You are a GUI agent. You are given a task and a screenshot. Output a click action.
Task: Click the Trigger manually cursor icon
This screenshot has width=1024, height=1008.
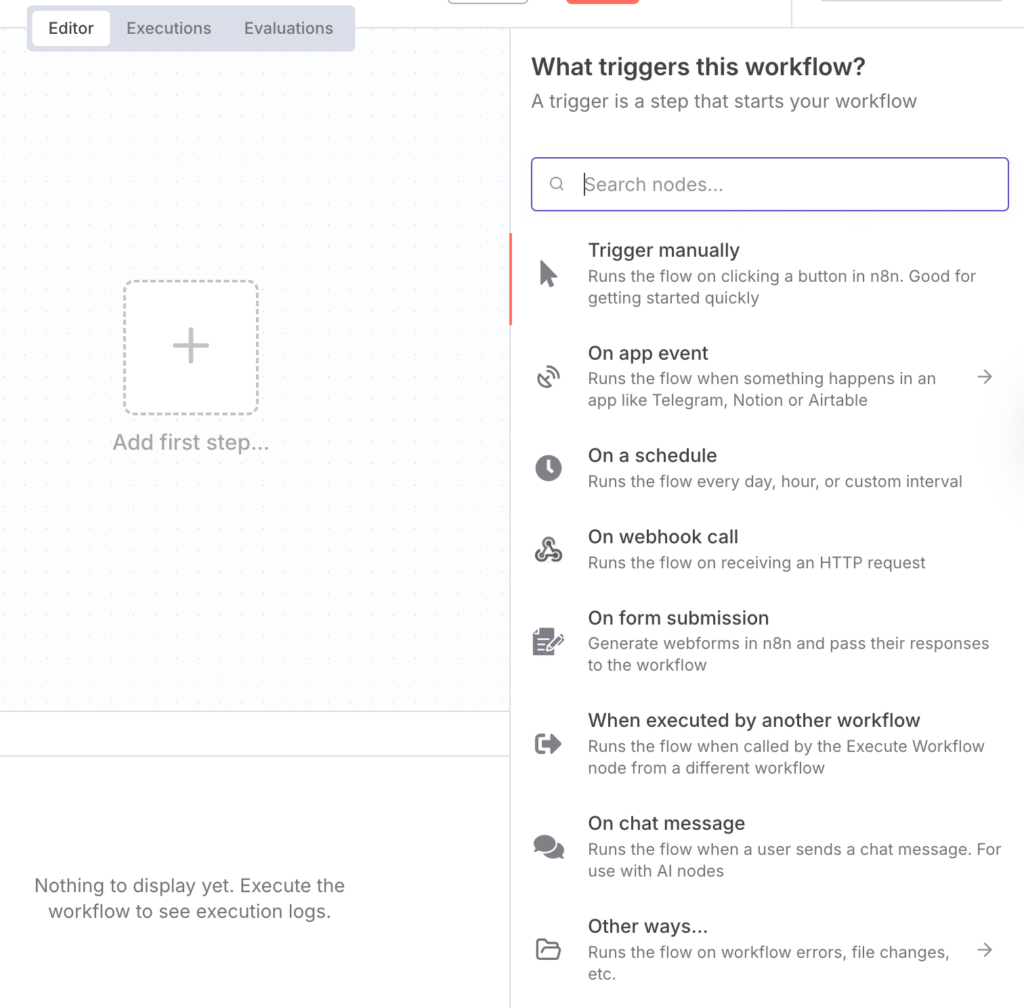[x=548, y=274]
